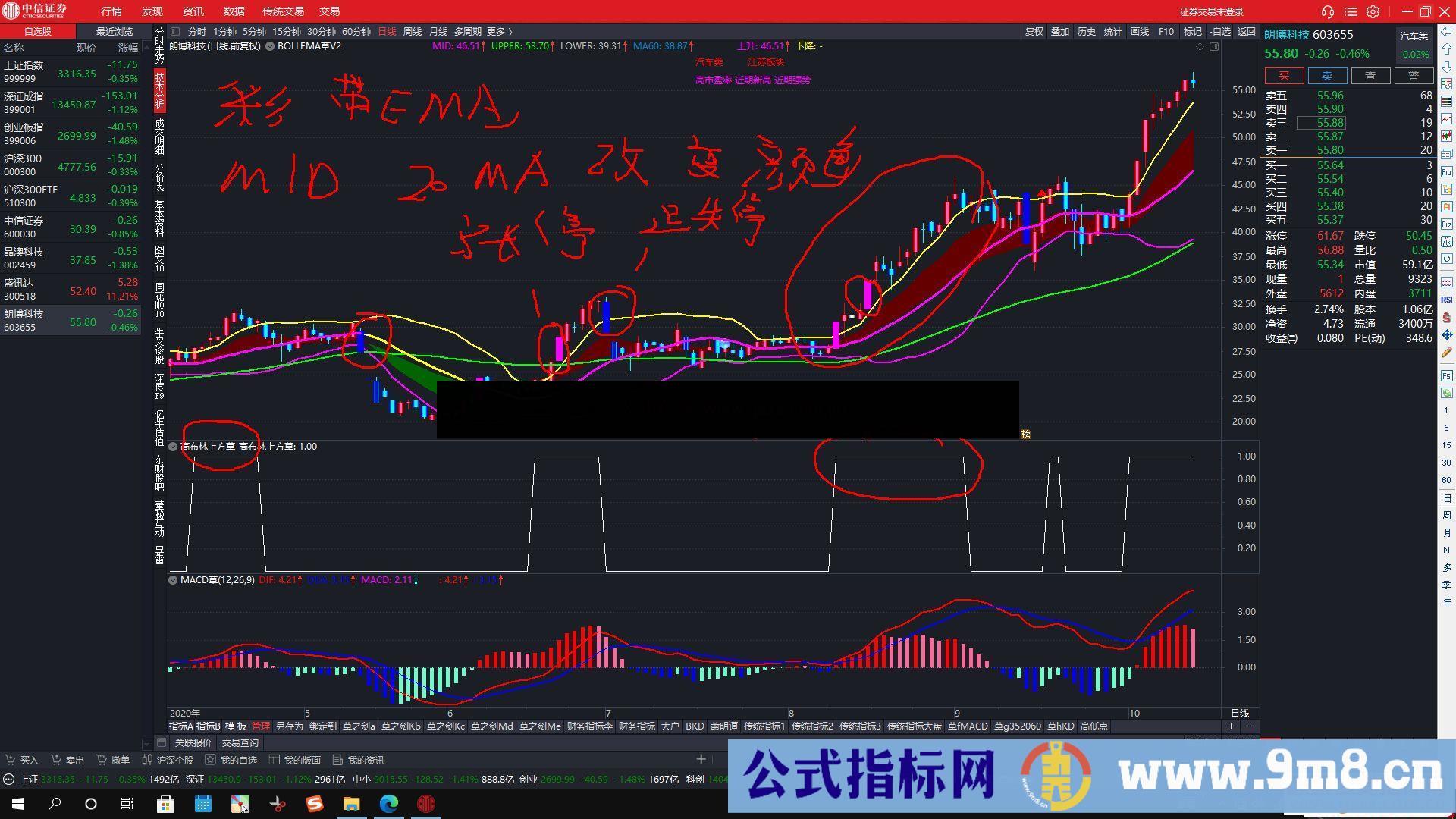Open the 传统交易 menu
This screenshot has width=1456, height=819.
(x=283, y=11)
